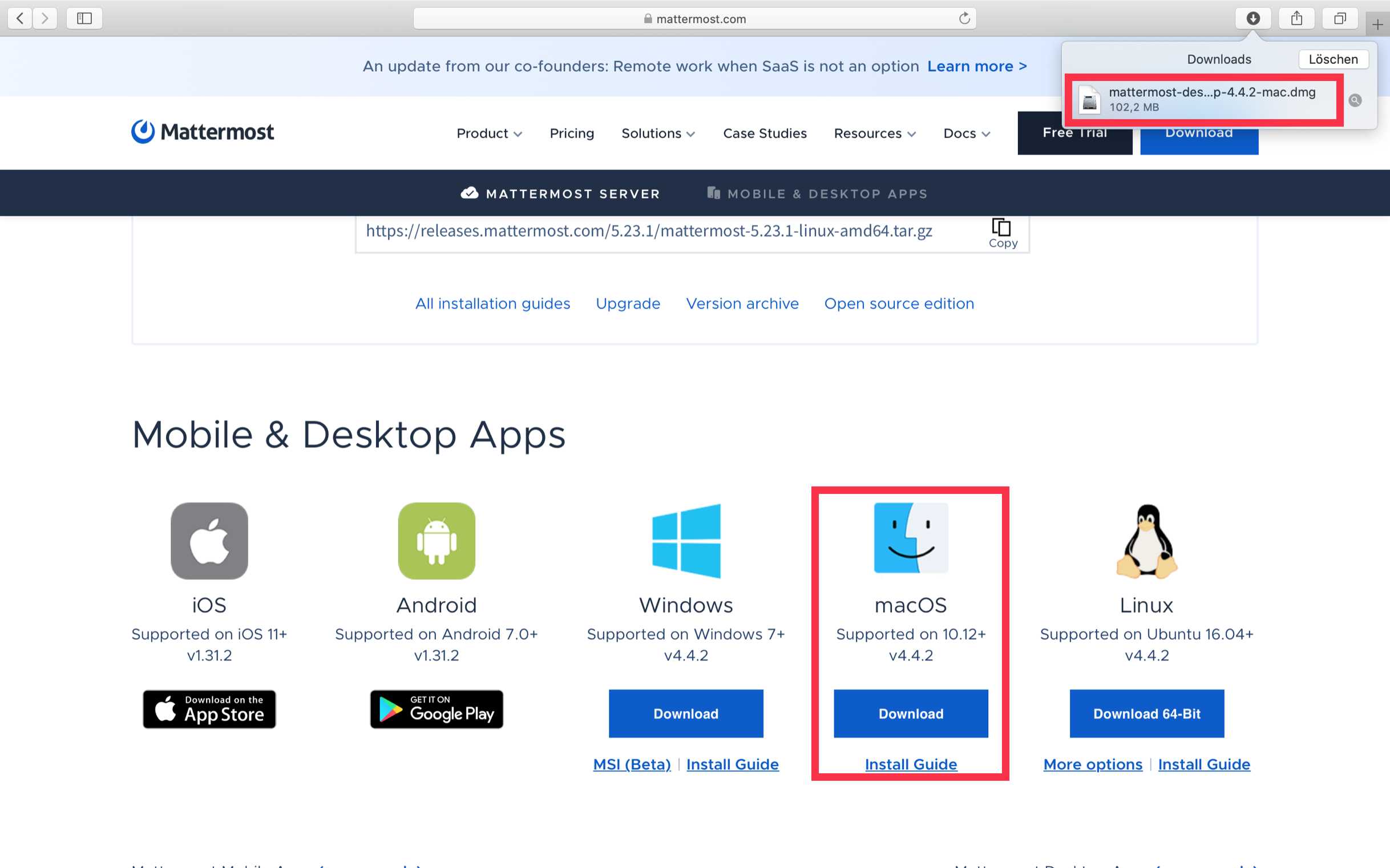1390x868 pixels.
Task: Click the macOS sidebar panel toggle icon
Action: tap(84, 18)
